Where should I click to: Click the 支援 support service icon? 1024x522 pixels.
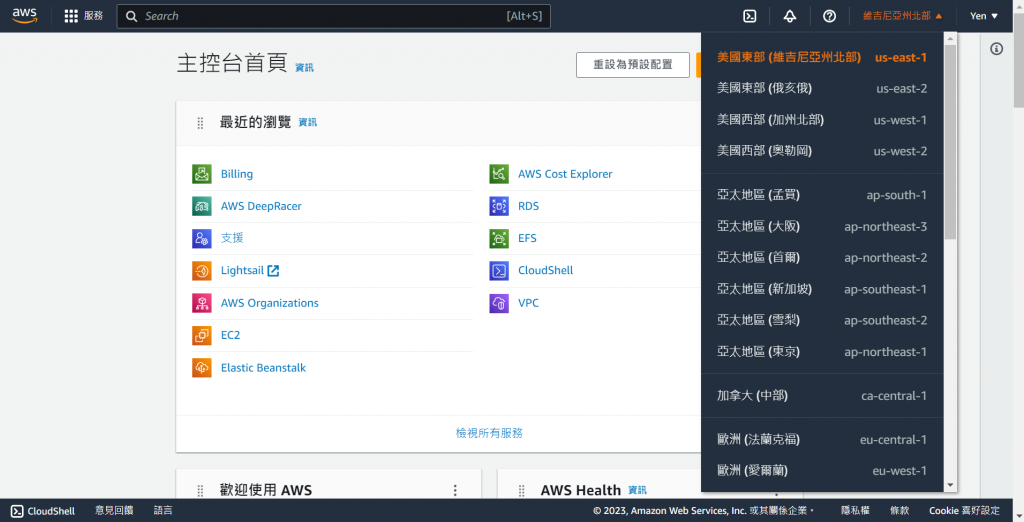[x=202, y=238]
